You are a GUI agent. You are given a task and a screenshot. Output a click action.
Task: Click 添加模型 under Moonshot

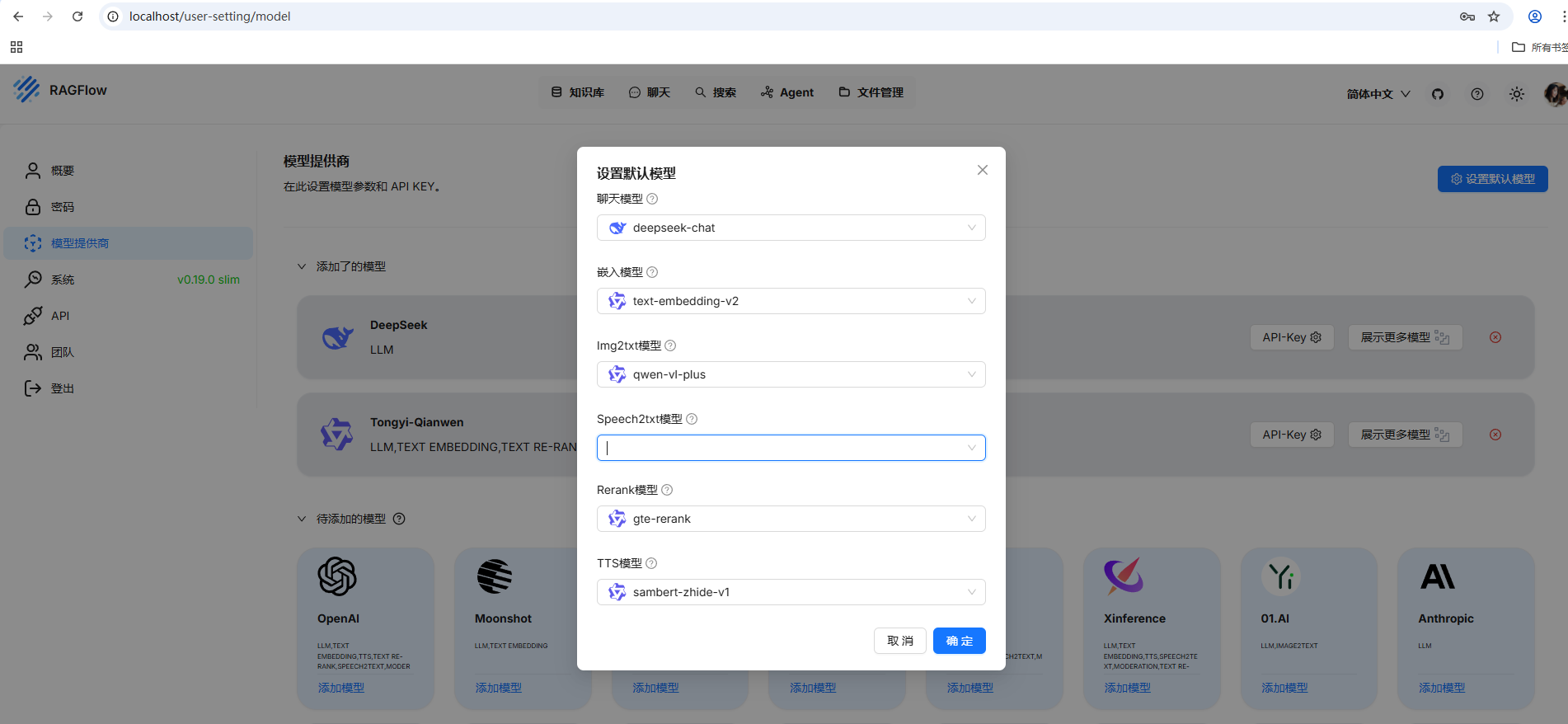(499, 688)
